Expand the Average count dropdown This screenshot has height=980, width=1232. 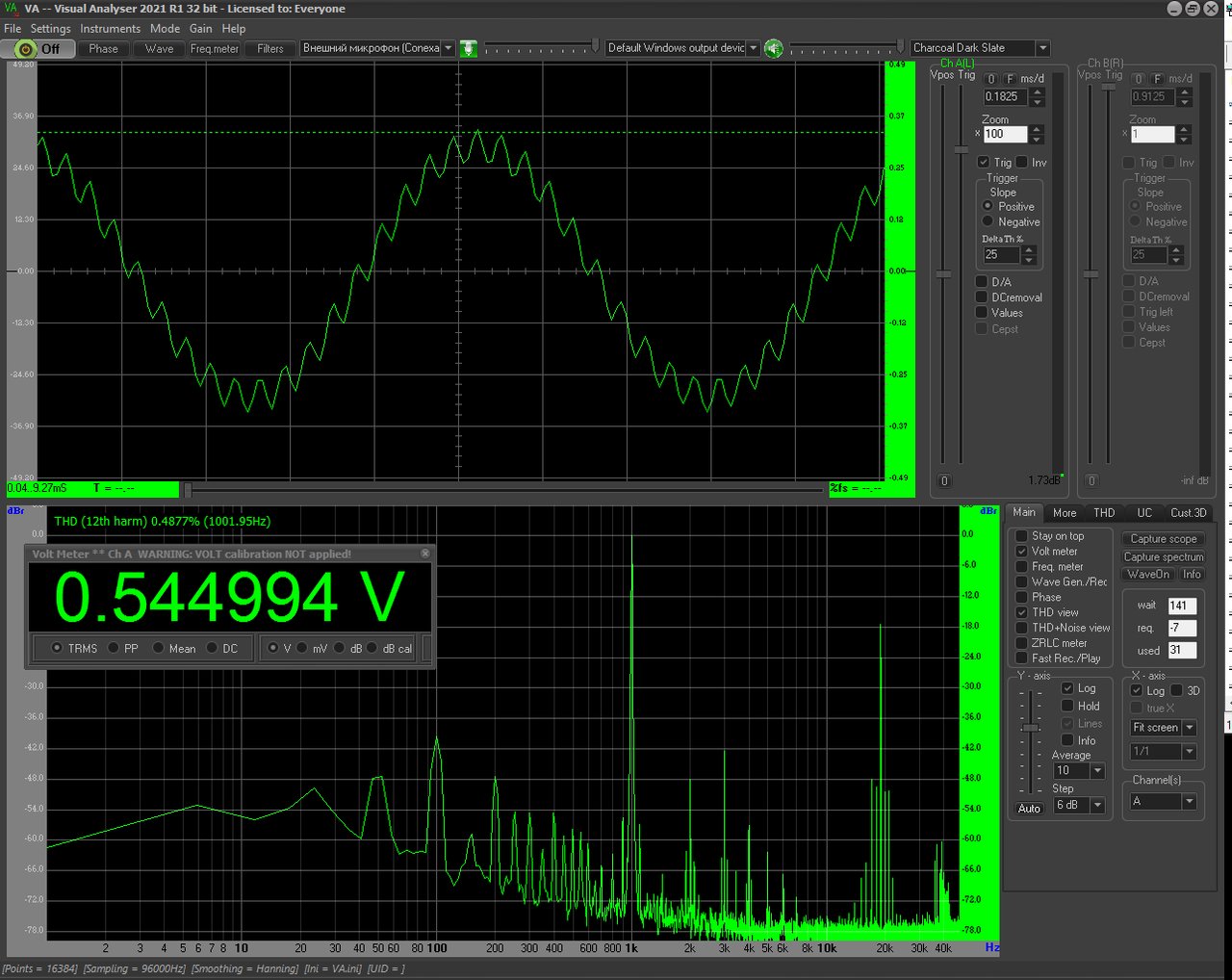point(1097,771)
